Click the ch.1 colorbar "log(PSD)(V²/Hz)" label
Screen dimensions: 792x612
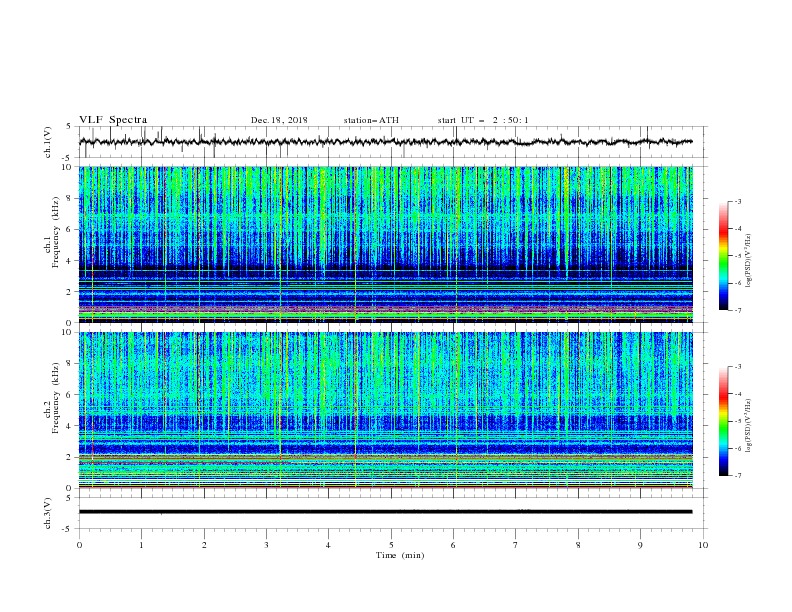[x=749, y=261]
